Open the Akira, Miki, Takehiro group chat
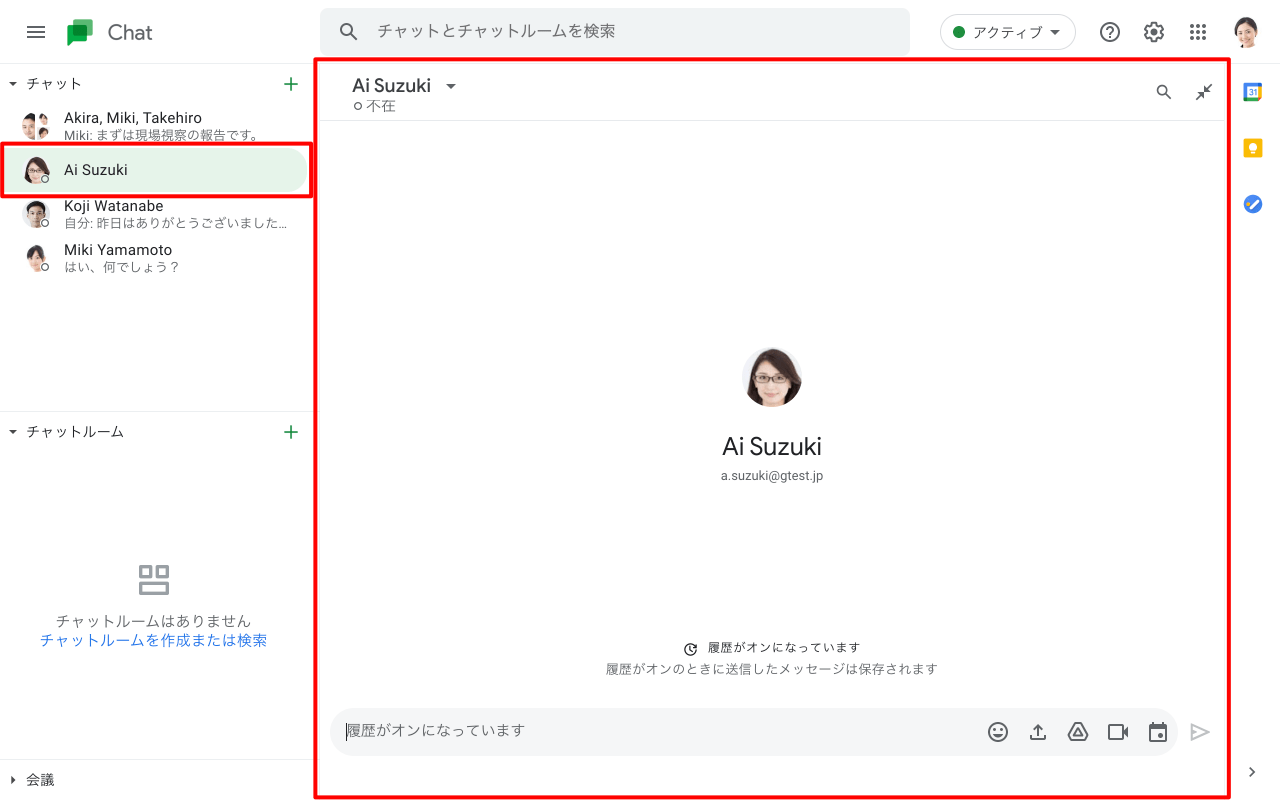The height and width of the screenshot is (800, 1280). click(x=156, y=126)
